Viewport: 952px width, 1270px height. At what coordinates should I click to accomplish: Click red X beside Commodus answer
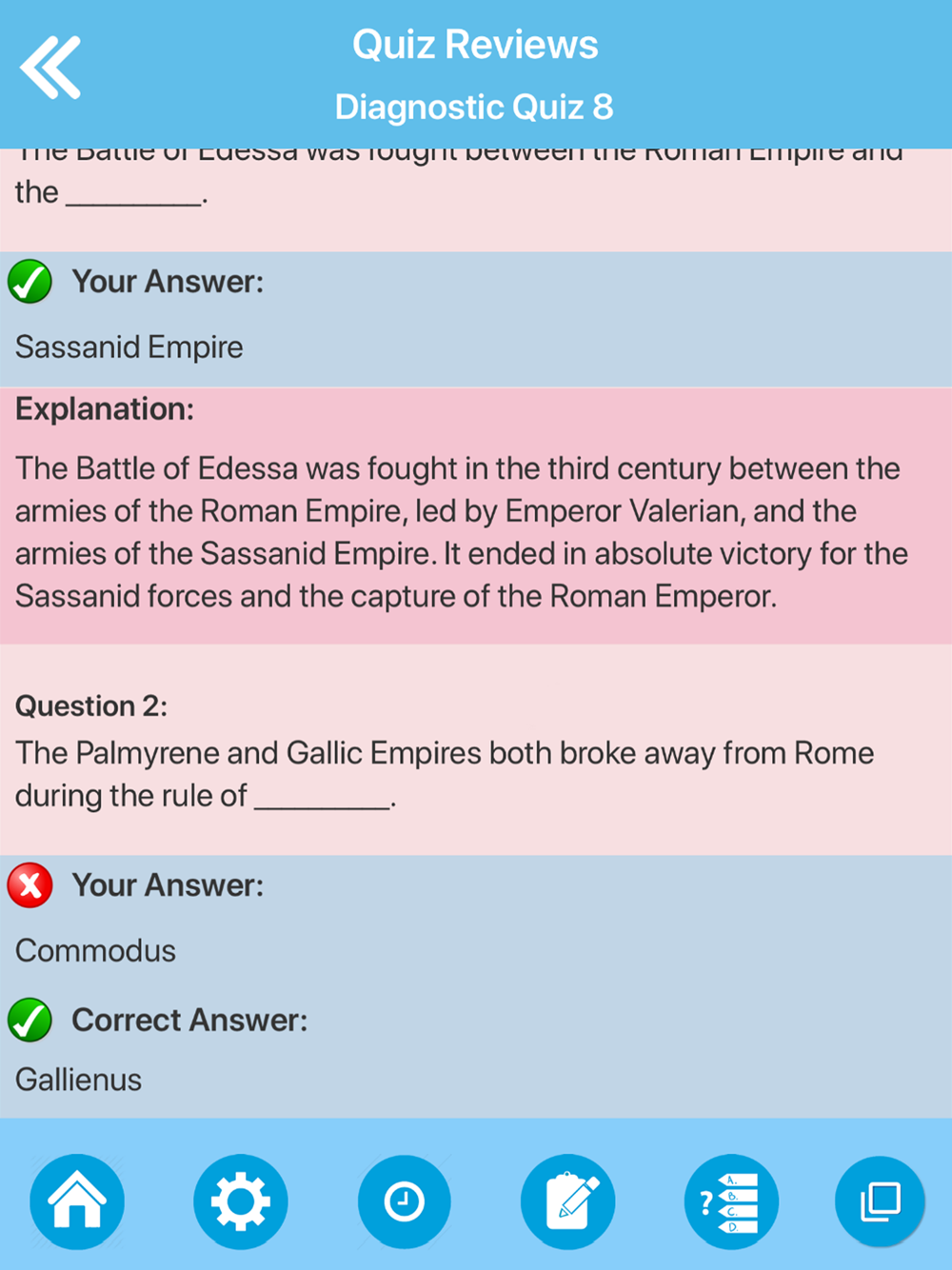[x=30, y=885]
